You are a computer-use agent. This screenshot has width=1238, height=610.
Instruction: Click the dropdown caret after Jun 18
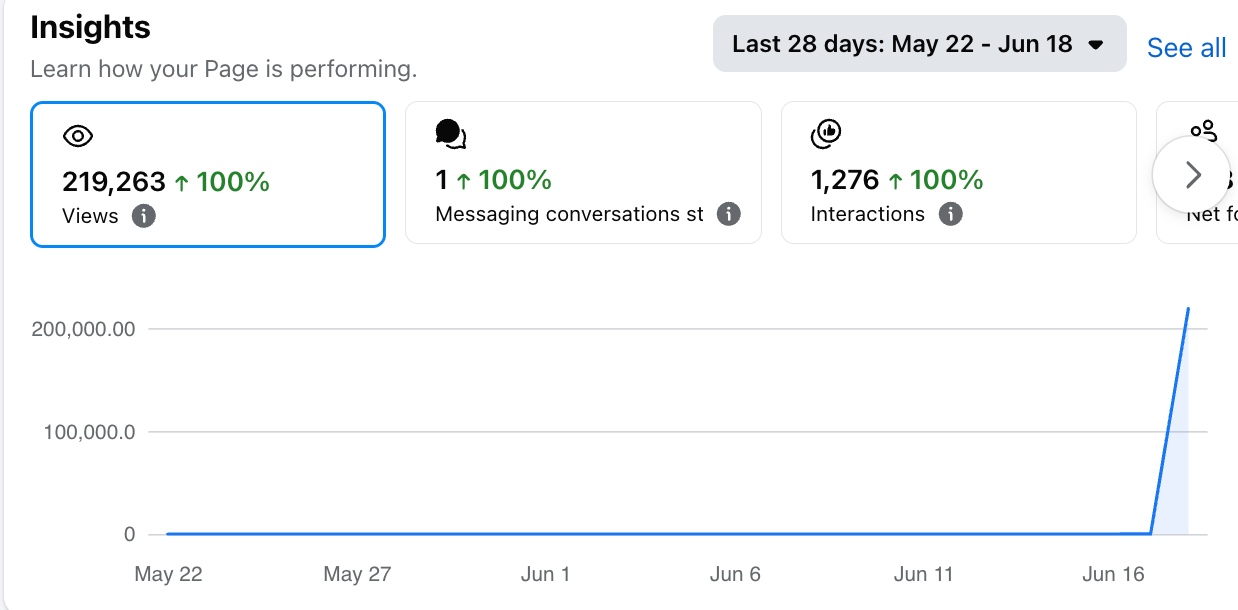pos(1095,45)
